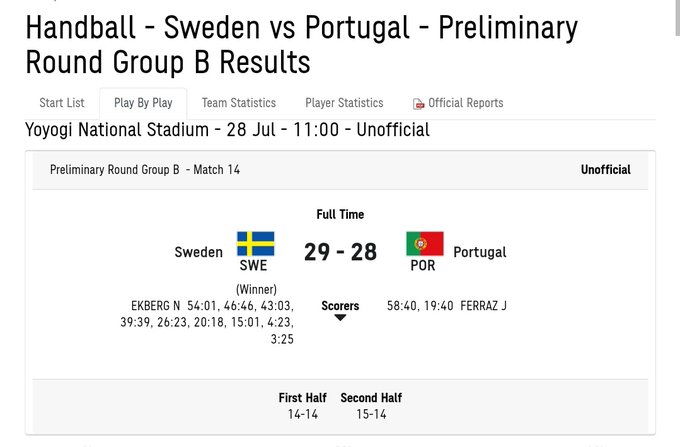Viewport: 680px width, 447px height.
Task: Click the 29 - 28 final score
Action: 340,252
